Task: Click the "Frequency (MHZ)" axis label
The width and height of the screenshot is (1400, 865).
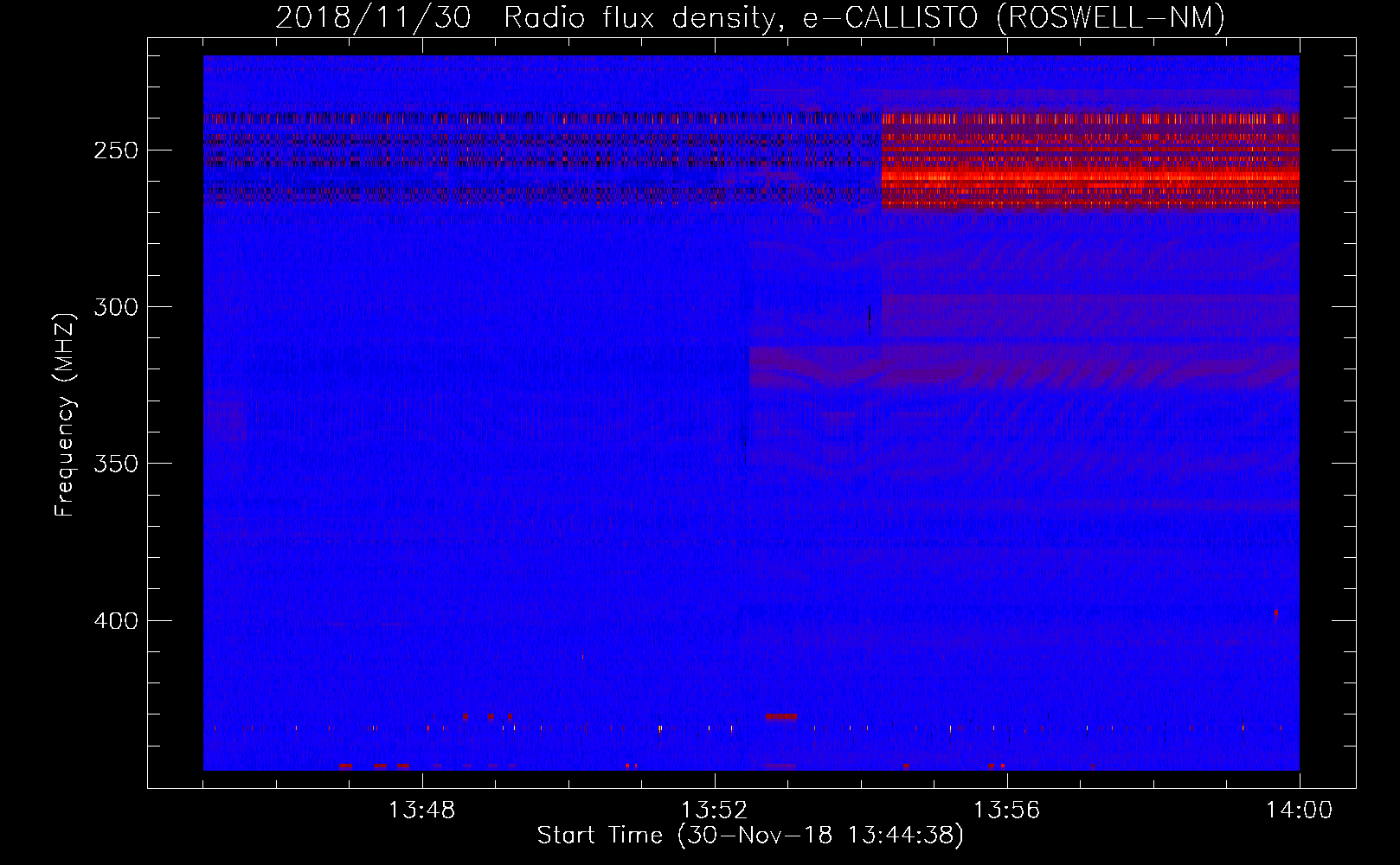Action: [x=65, y=414]
